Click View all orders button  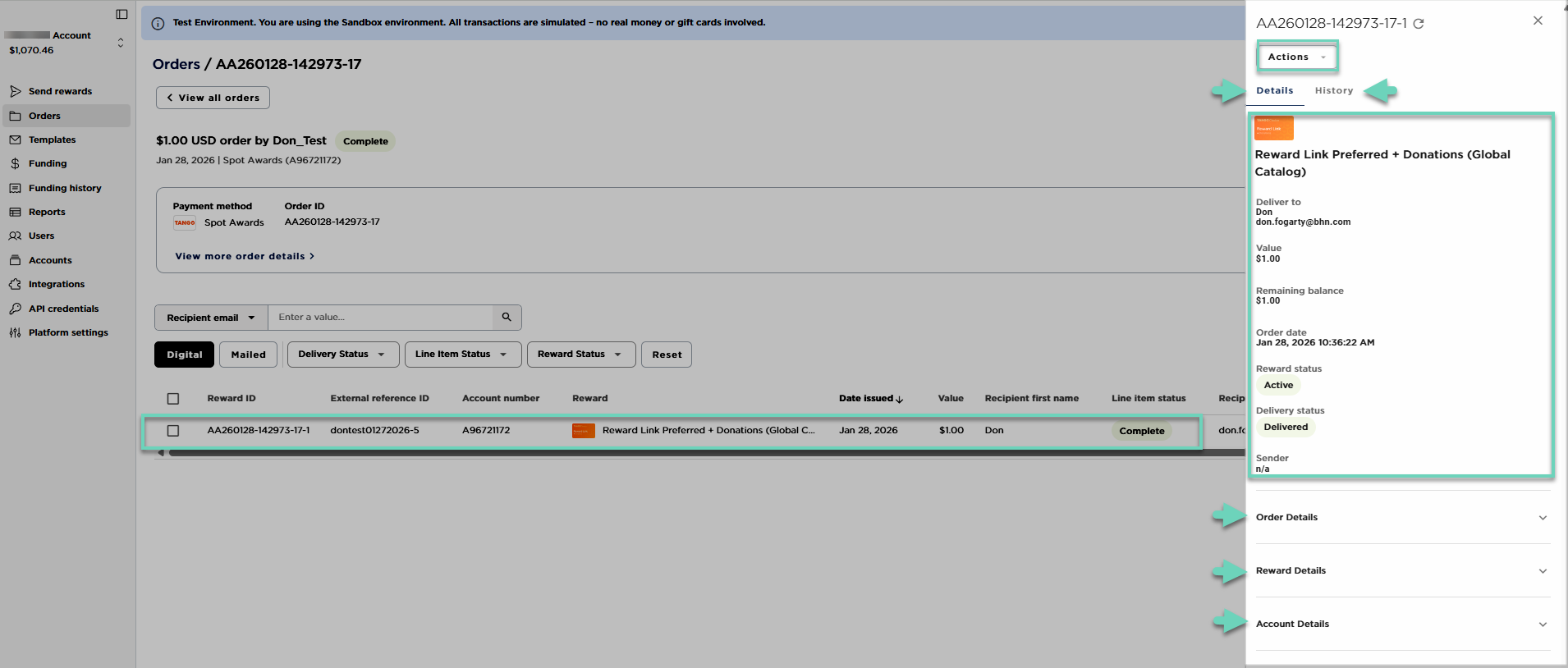213,98
